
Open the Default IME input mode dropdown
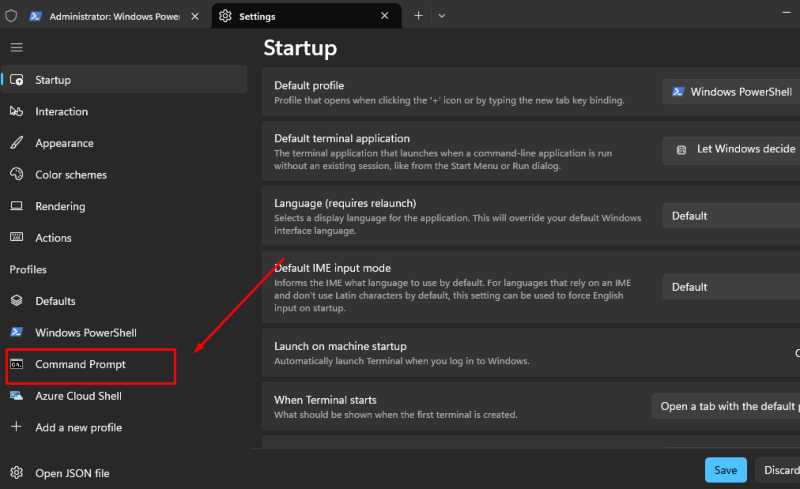[x=731, y=287]
